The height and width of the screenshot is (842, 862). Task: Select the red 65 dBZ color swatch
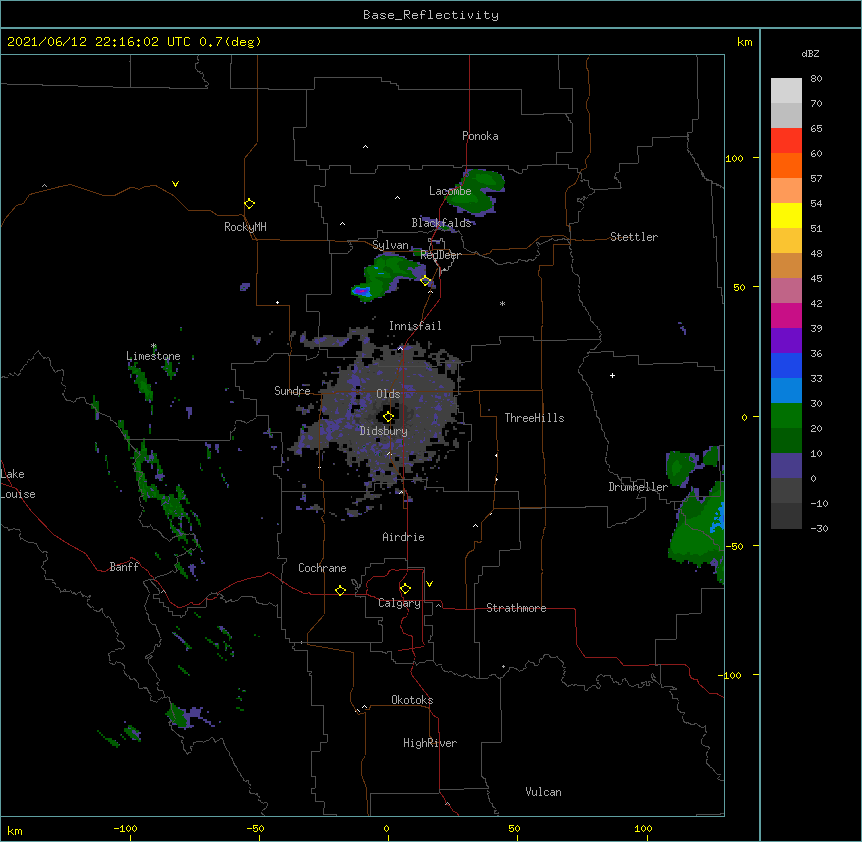click(786, 141)
